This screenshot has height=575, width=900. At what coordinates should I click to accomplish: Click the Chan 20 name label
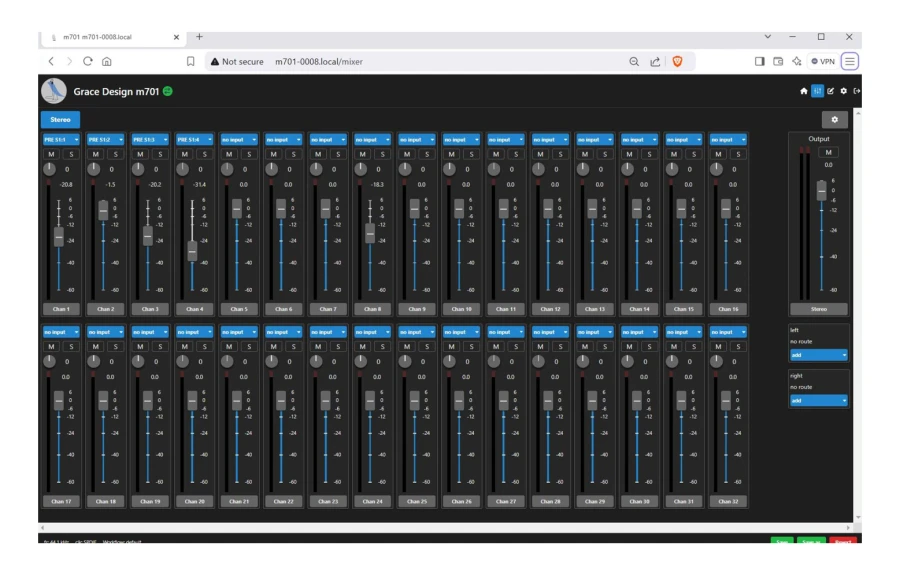tap(195, 501)
